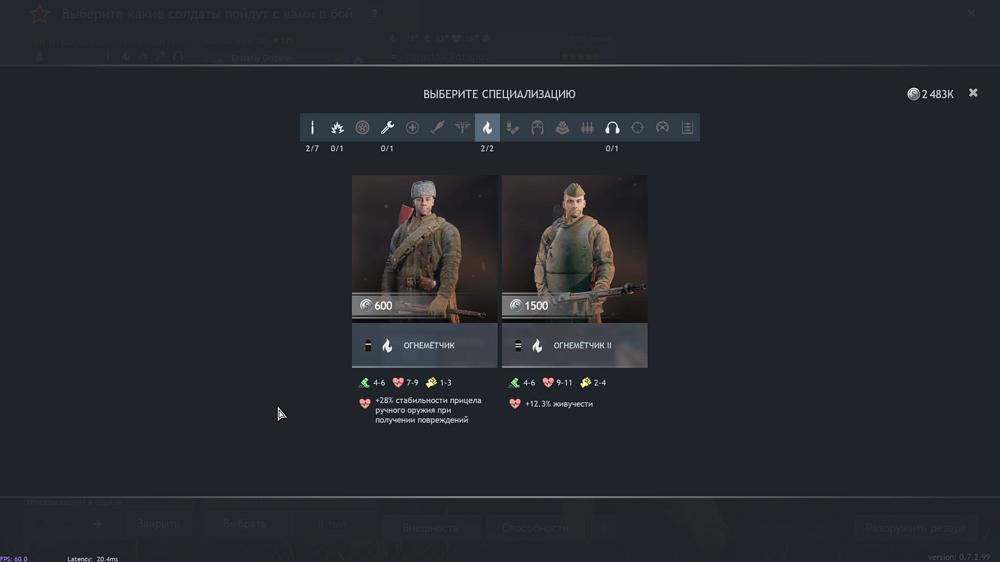Select the headphones radio operator icon
1000x562 pixels.
612,128
